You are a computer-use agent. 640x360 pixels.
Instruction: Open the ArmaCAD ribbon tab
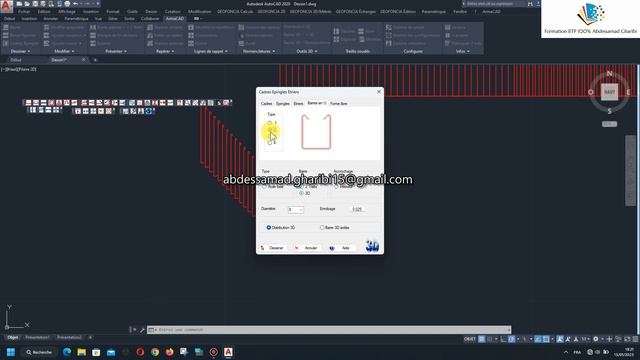[175, 18]
